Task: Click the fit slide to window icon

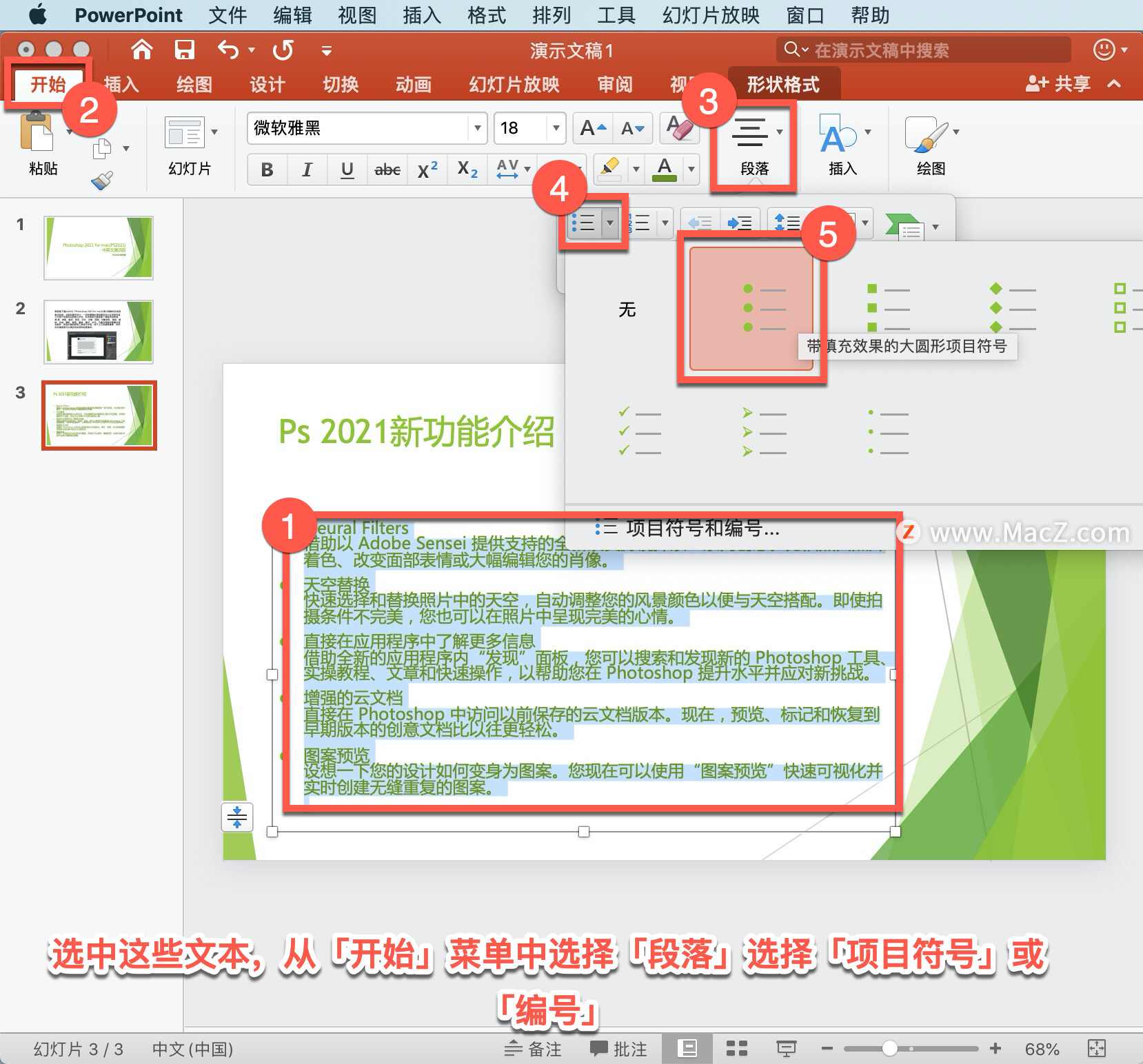Action: [x=1096, y=1048]
